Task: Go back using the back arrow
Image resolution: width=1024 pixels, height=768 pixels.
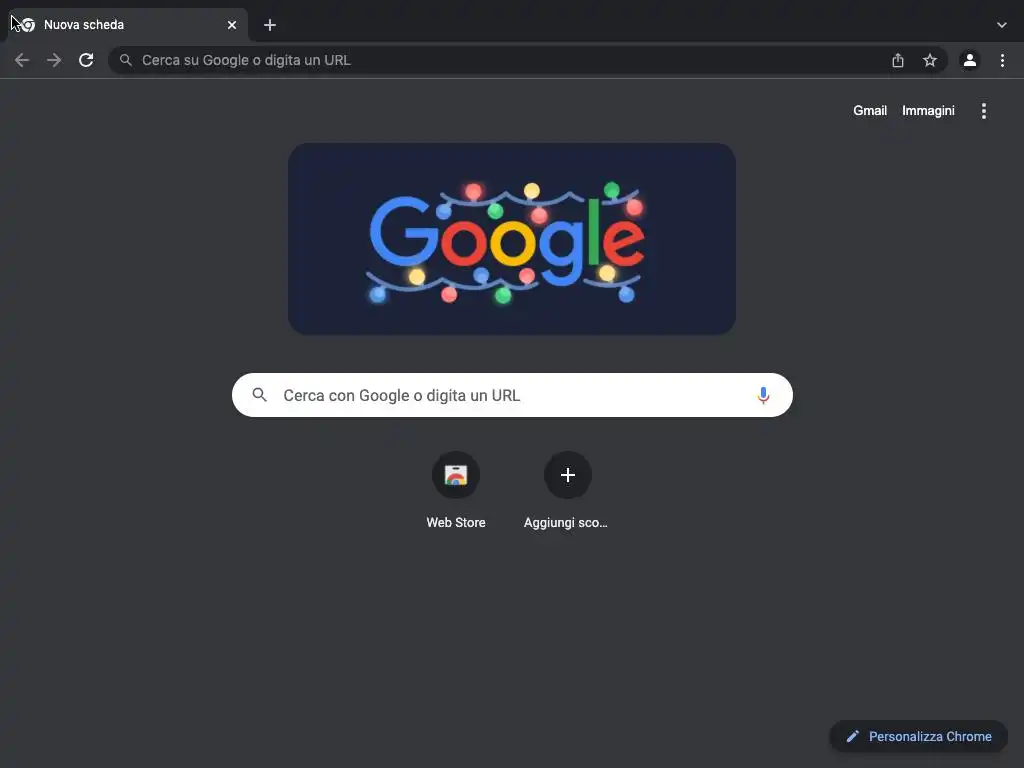Action: point(22,60)
